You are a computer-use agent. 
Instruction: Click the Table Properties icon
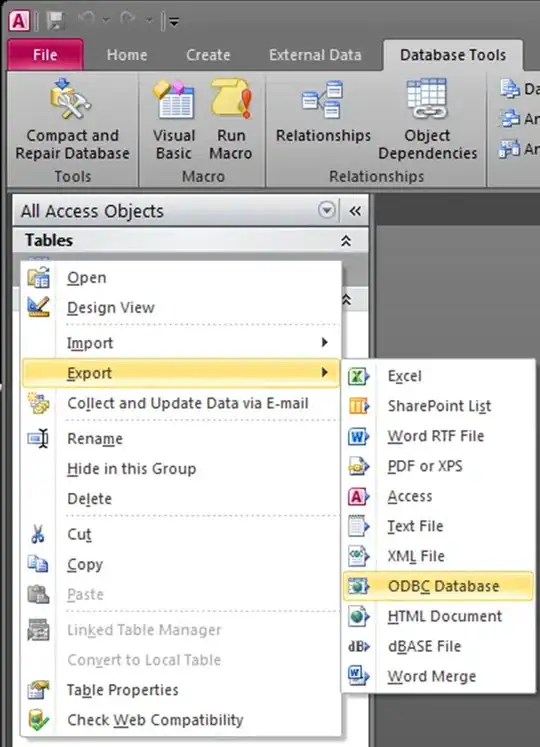pos(39,689)
